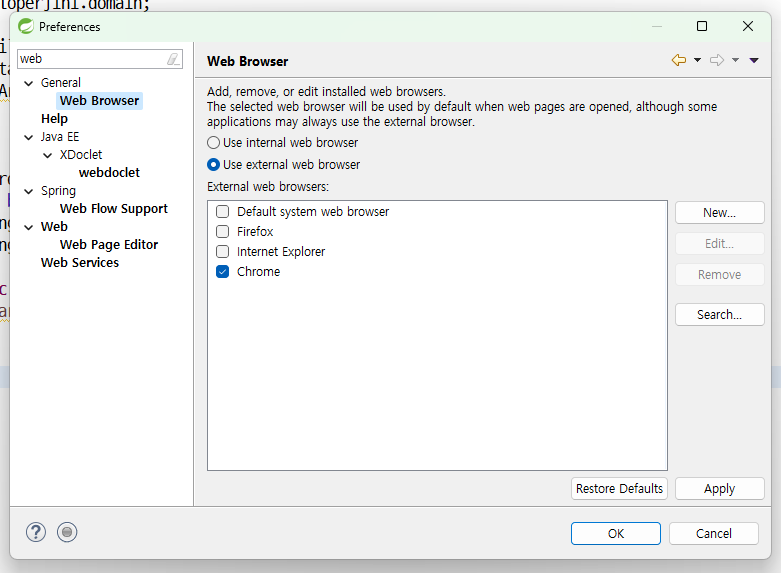Click the Apply button
This screenshot has height=573, width=781.
point(719,488)
